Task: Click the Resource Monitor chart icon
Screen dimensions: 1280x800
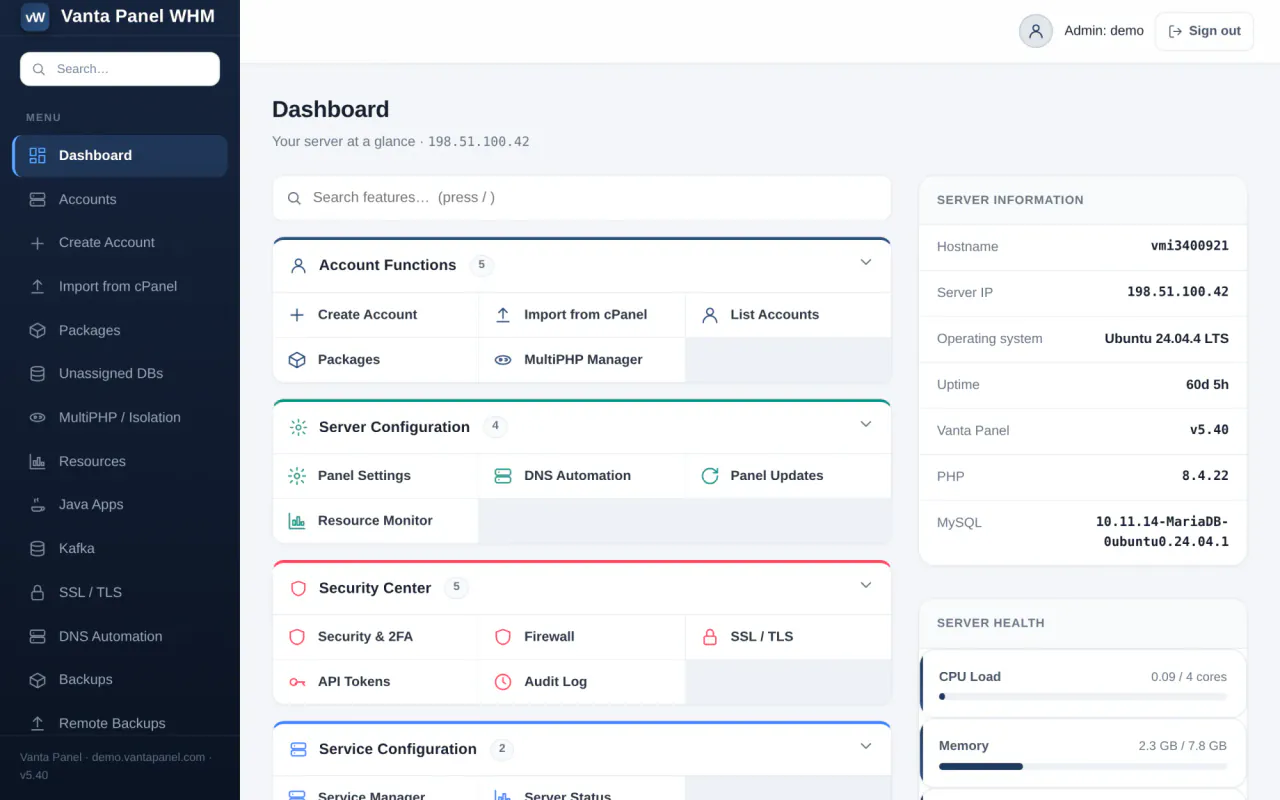Action: (297, 521)
